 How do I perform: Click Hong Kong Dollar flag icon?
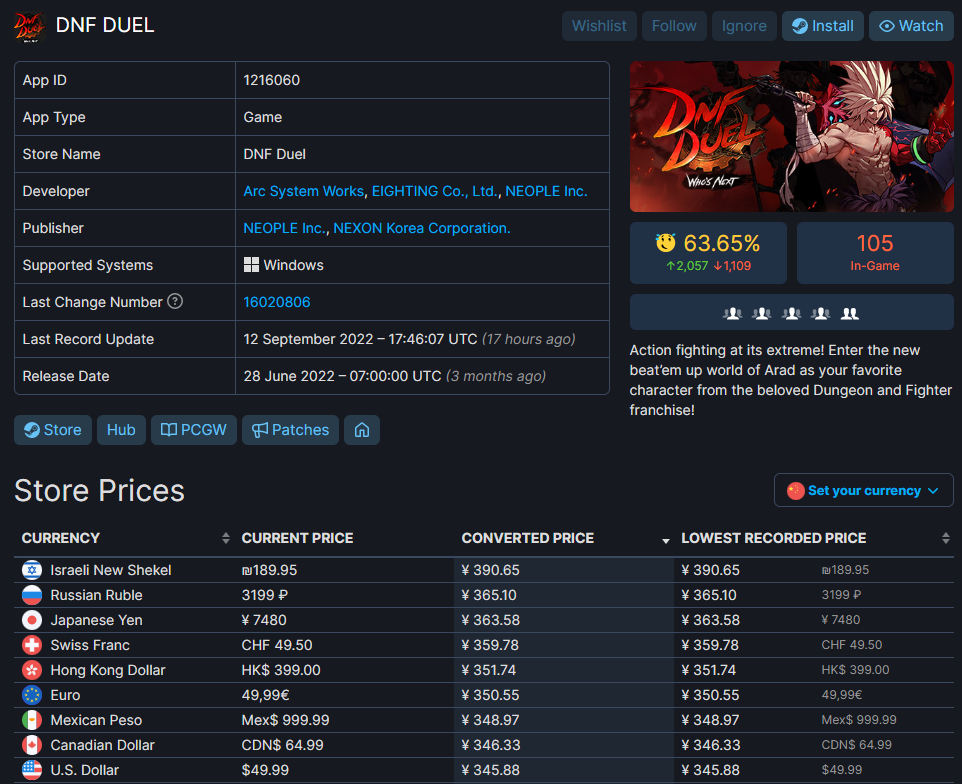tap(32, 670)
